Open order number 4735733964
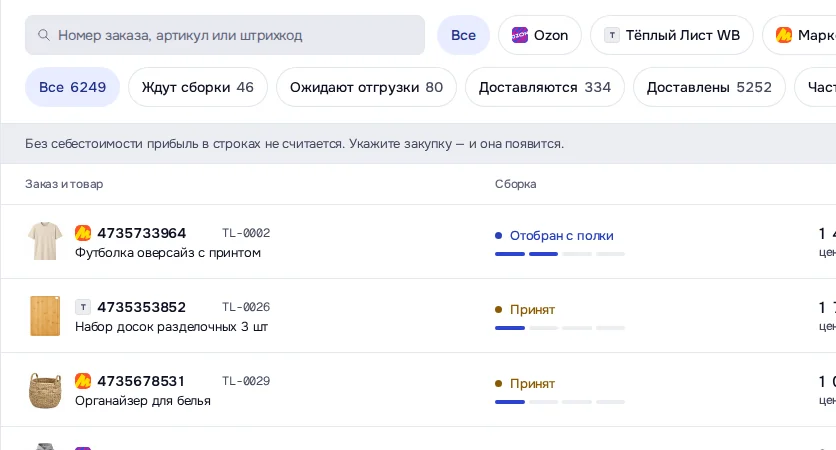This screenshot has width=836, height=450. point(141,233)
